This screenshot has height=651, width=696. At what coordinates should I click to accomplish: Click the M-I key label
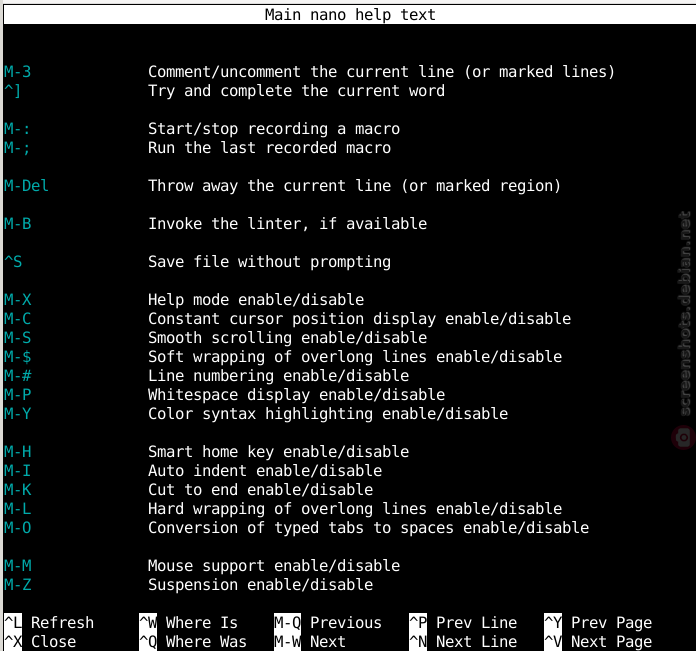click(x=17, y=470)
